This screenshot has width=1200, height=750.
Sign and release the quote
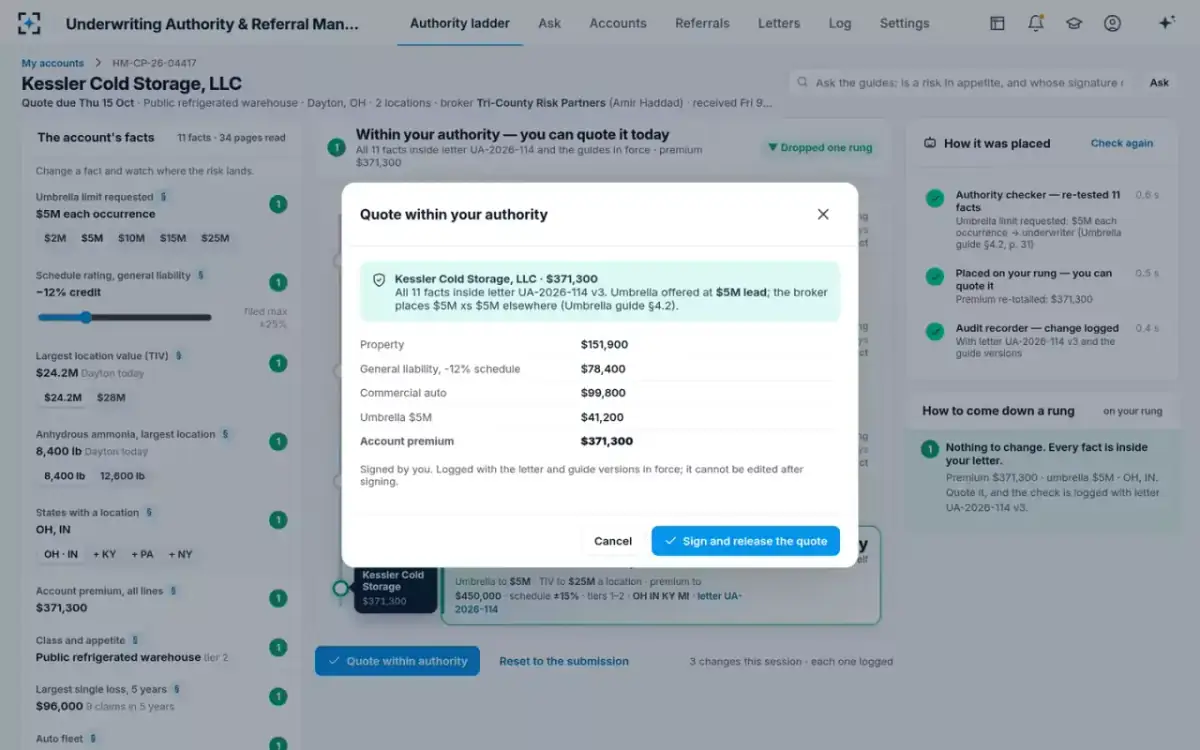click(745, 541)
